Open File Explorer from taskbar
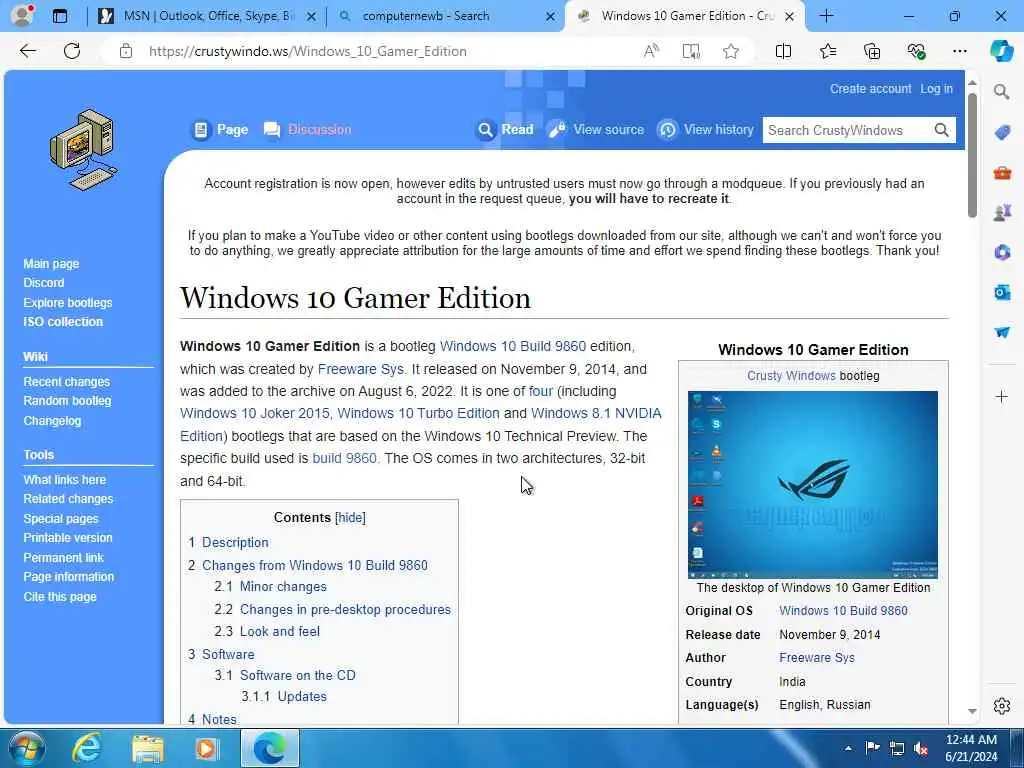 click(x=148, y=748)
